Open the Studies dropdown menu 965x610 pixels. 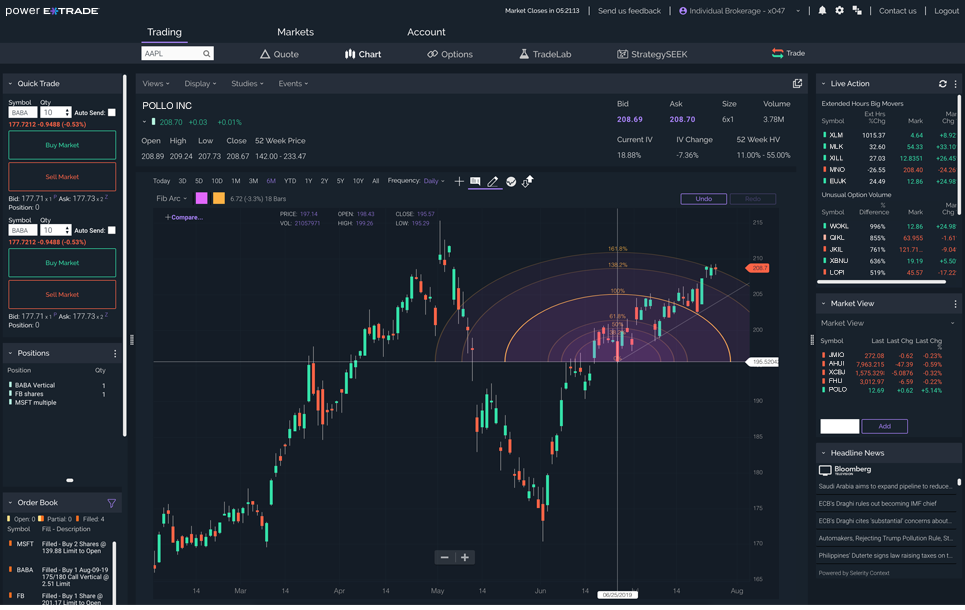pos(247,84)
